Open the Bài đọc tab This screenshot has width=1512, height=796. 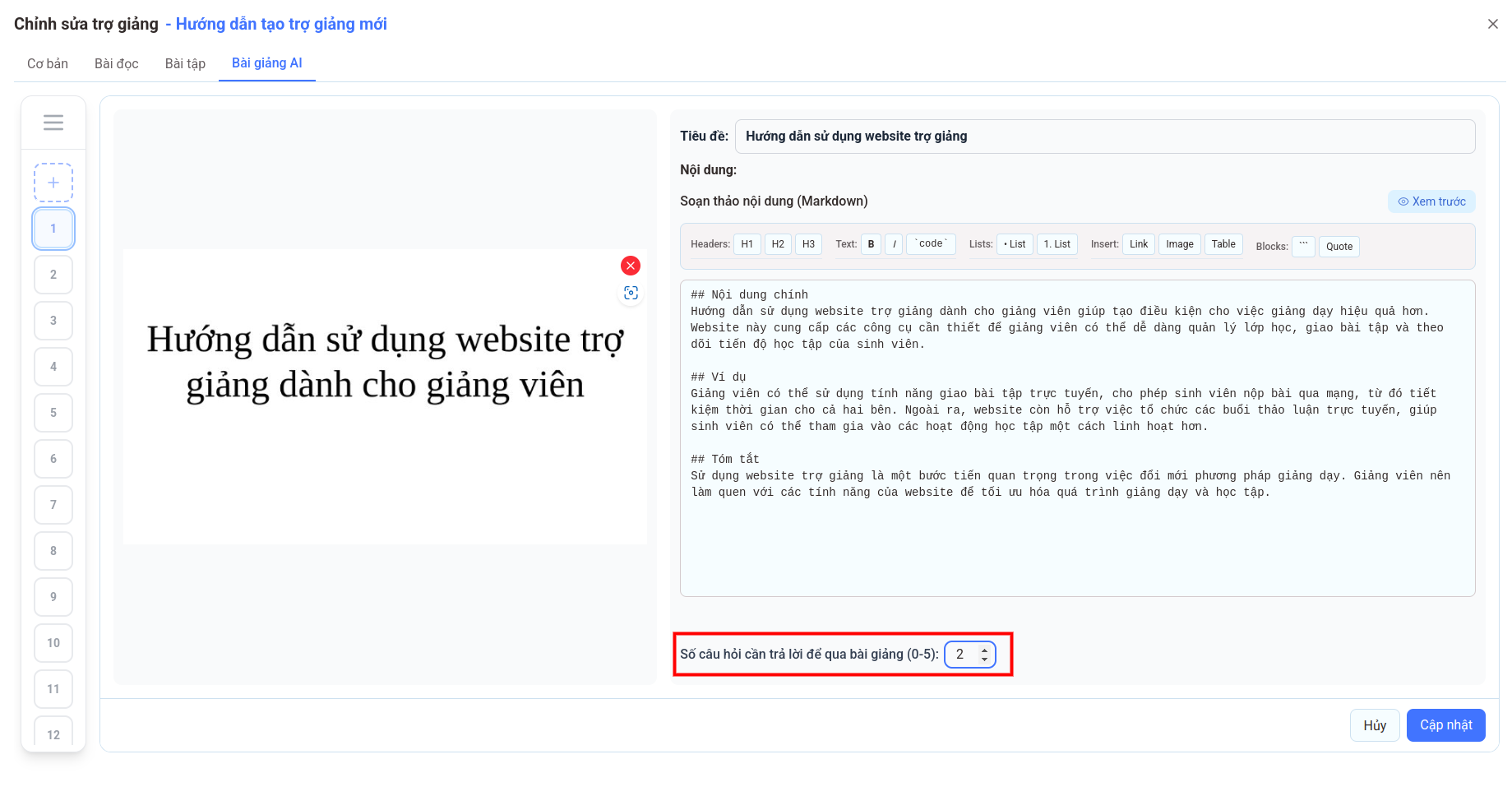(x=116, y=62)
